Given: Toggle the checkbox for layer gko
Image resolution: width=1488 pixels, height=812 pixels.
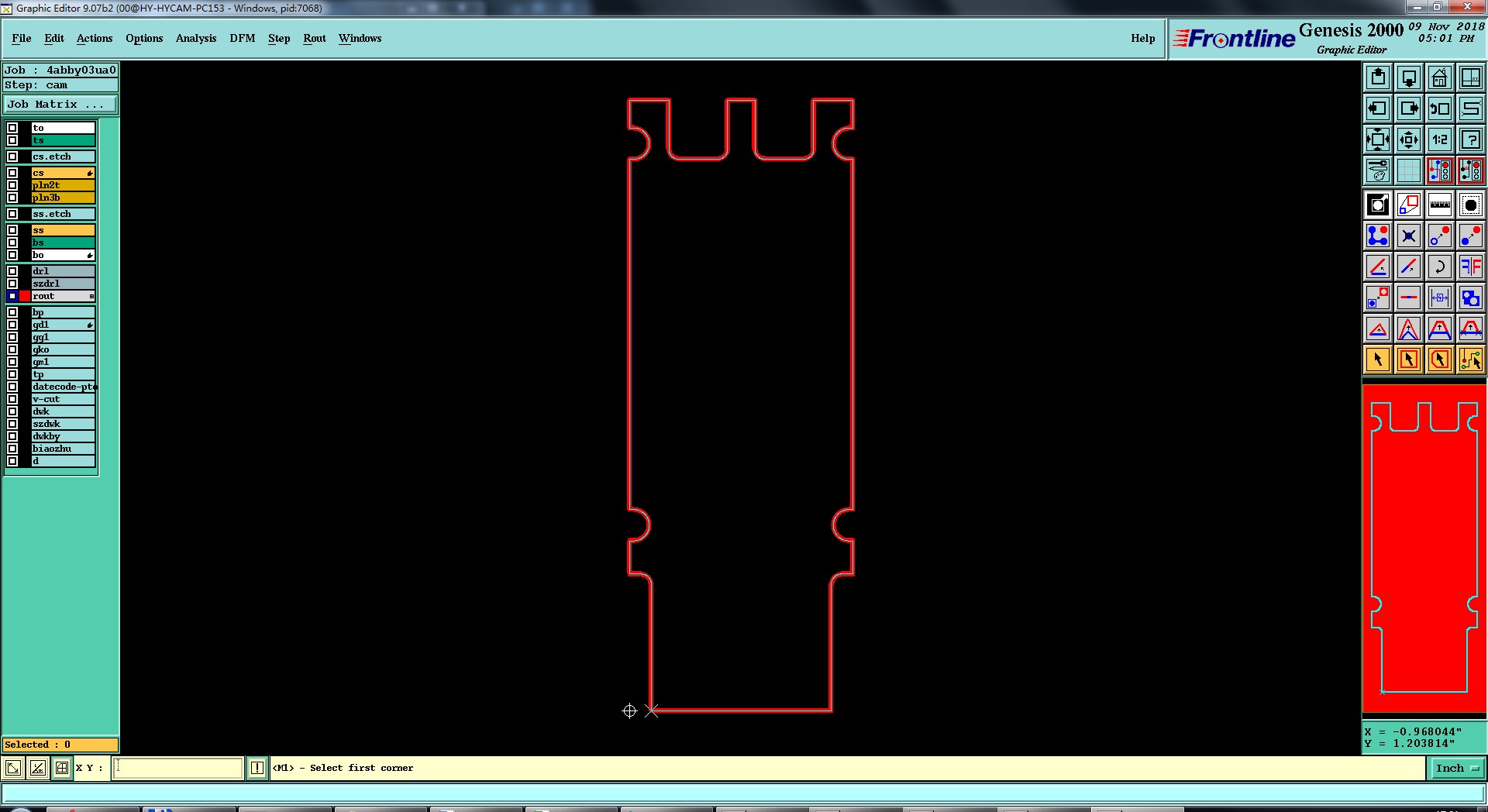Looking at the screenshot, I should [x=12, y=349].
